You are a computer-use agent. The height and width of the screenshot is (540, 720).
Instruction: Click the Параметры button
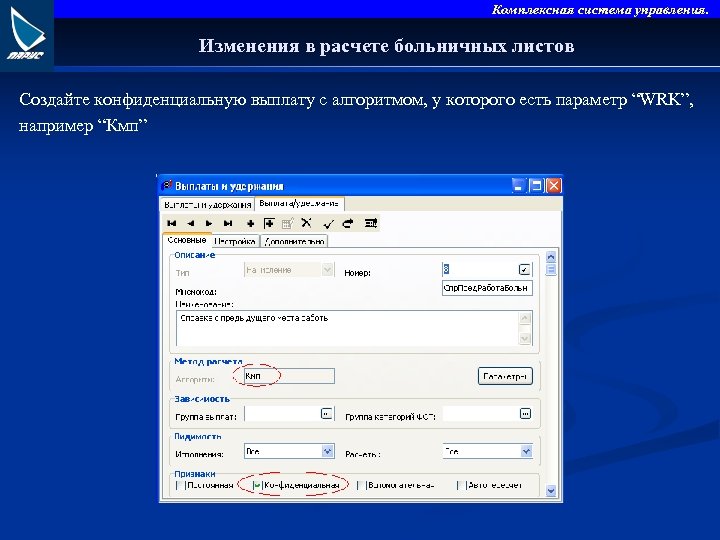click(x=505, y=377)
